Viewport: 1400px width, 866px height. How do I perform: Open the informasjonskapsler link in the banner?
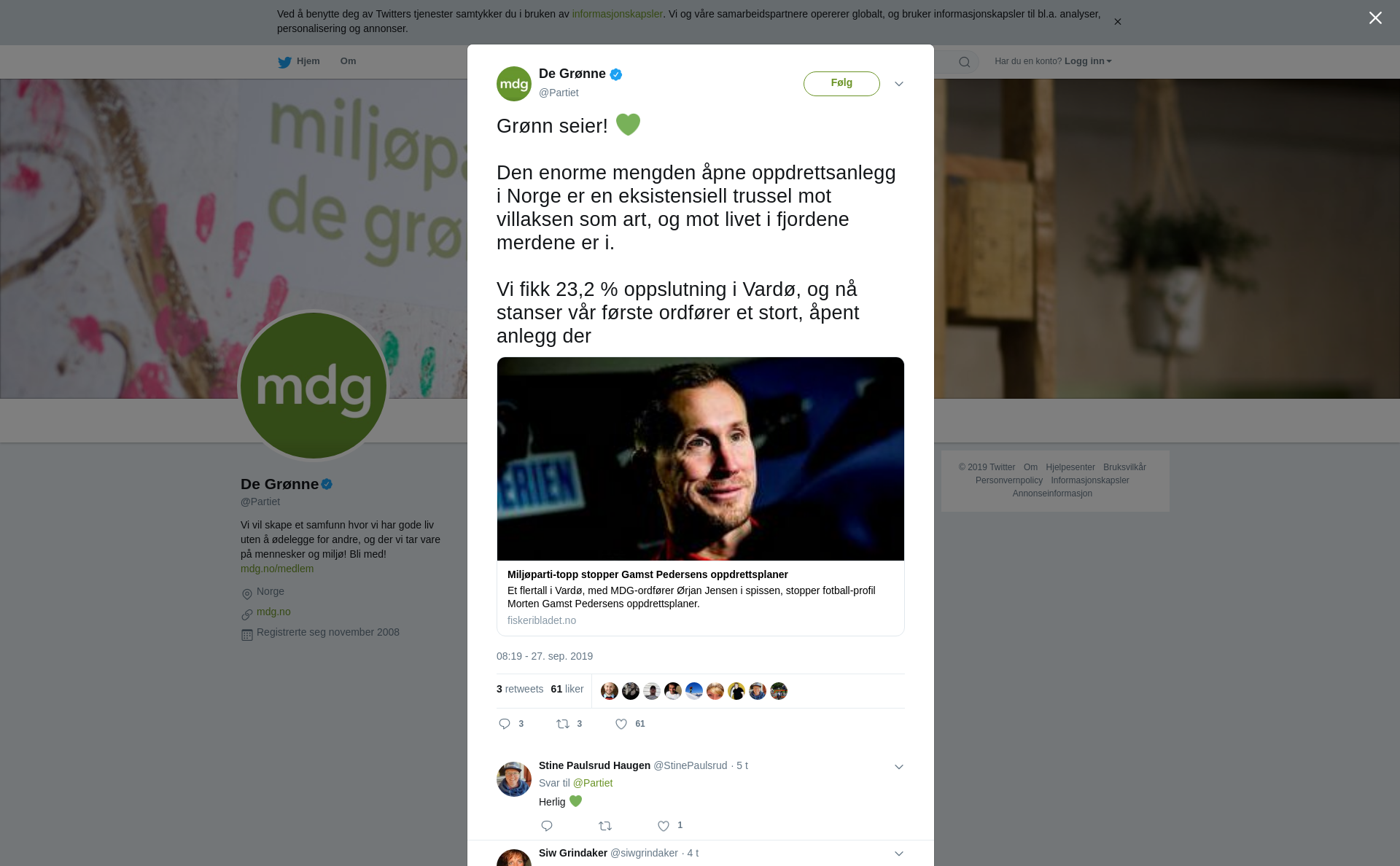point(617,14)
